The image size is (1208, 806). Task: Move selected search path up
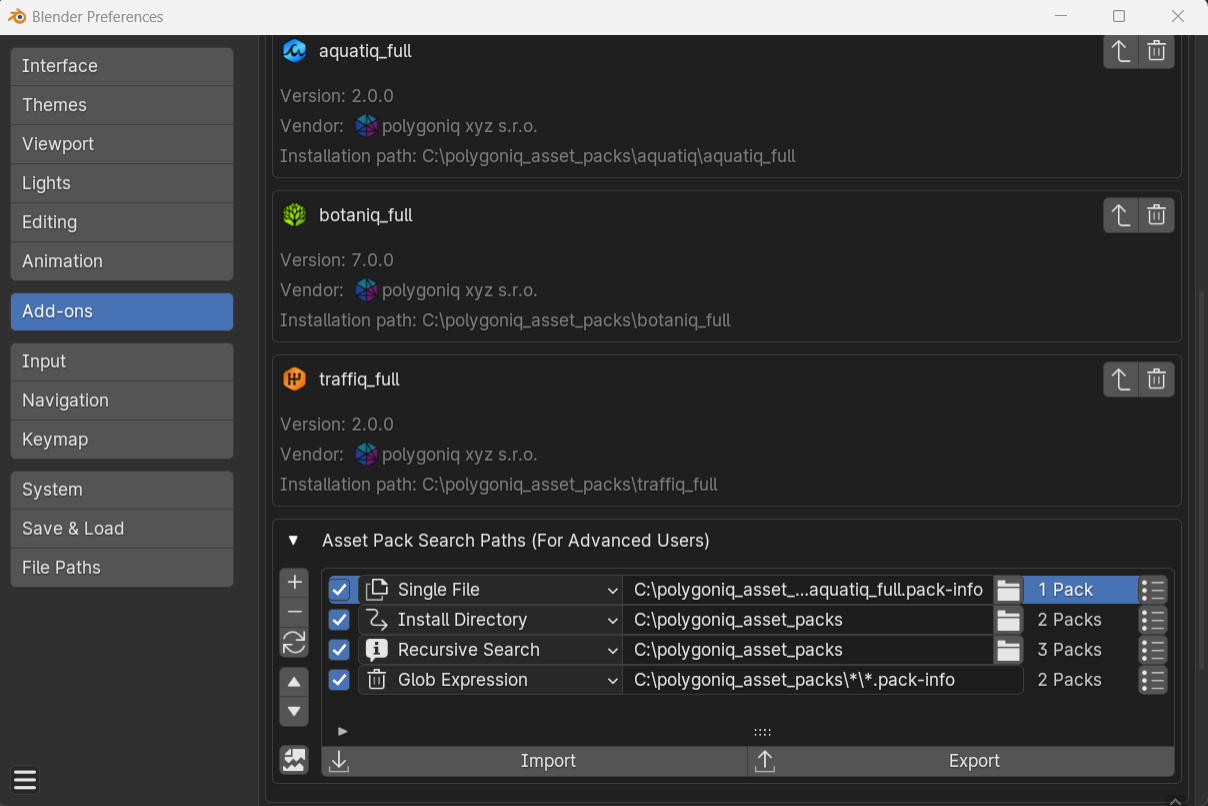[294, 683]
